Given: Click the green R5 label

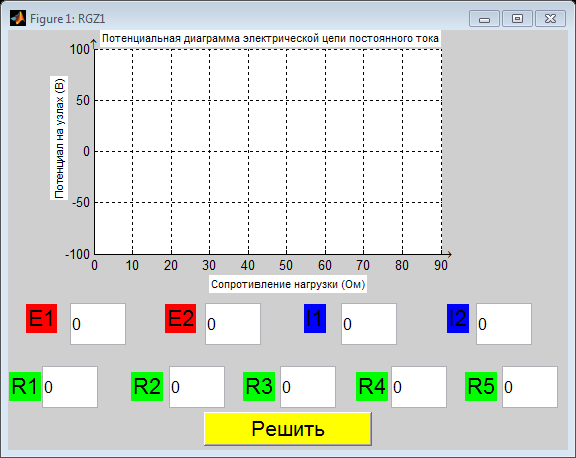Looking at the screenshot, I should pos(481,386).
